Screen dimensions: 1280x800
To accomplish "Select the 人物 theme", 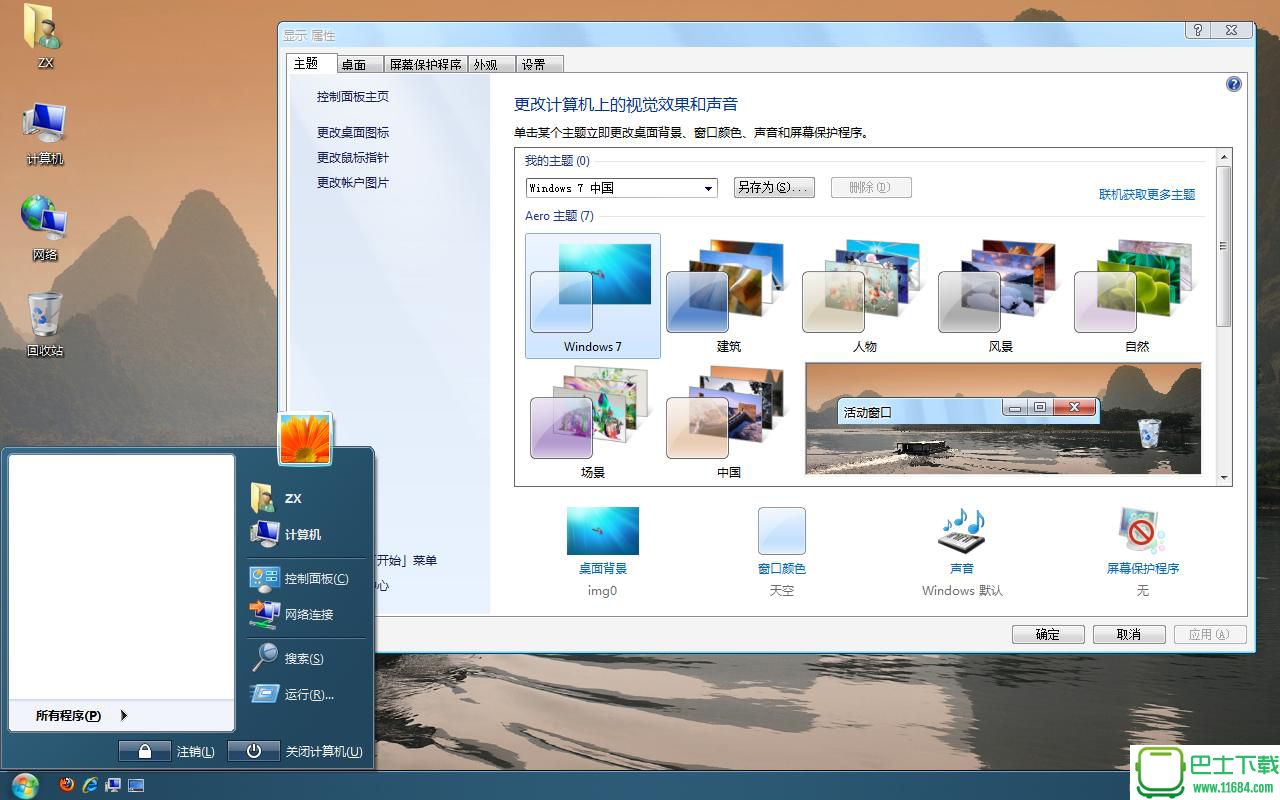I will tap(865, 296).
